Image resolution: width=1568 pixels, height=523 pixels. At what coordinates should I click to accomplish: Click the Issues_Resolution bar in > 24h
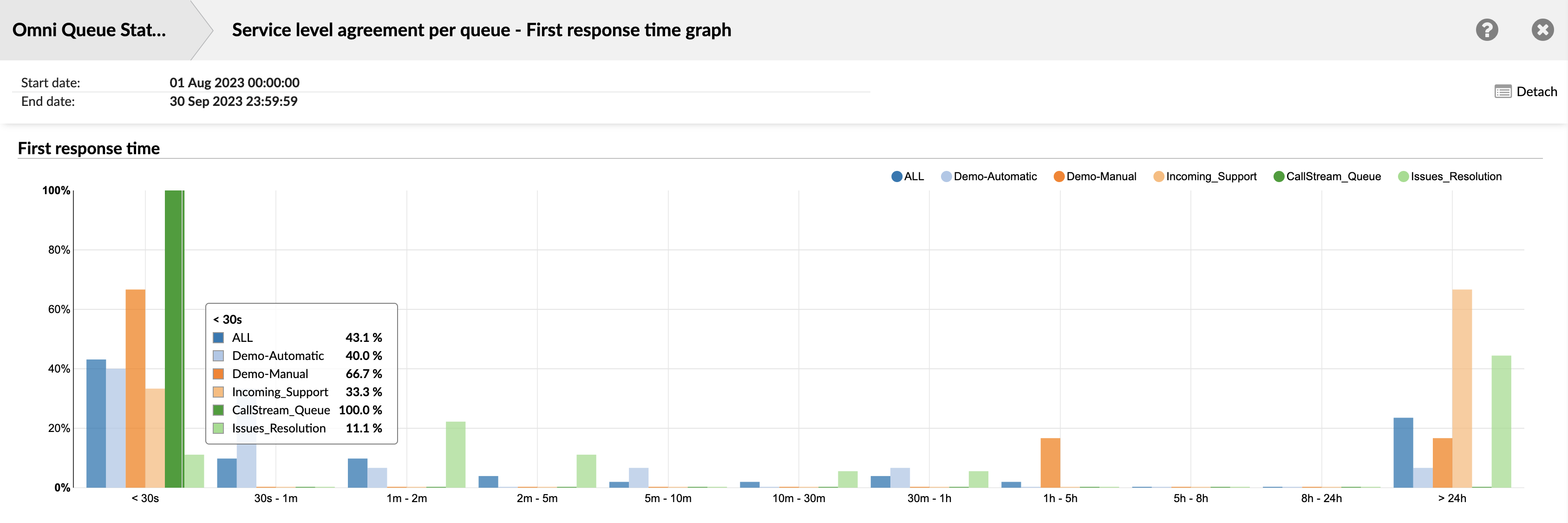(1501, 421)
